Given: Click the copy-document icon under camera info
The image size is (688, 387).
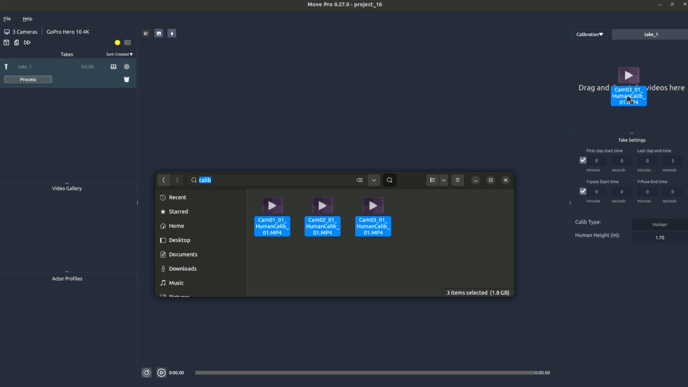Looking at the screenshot, I should (16, 43).
